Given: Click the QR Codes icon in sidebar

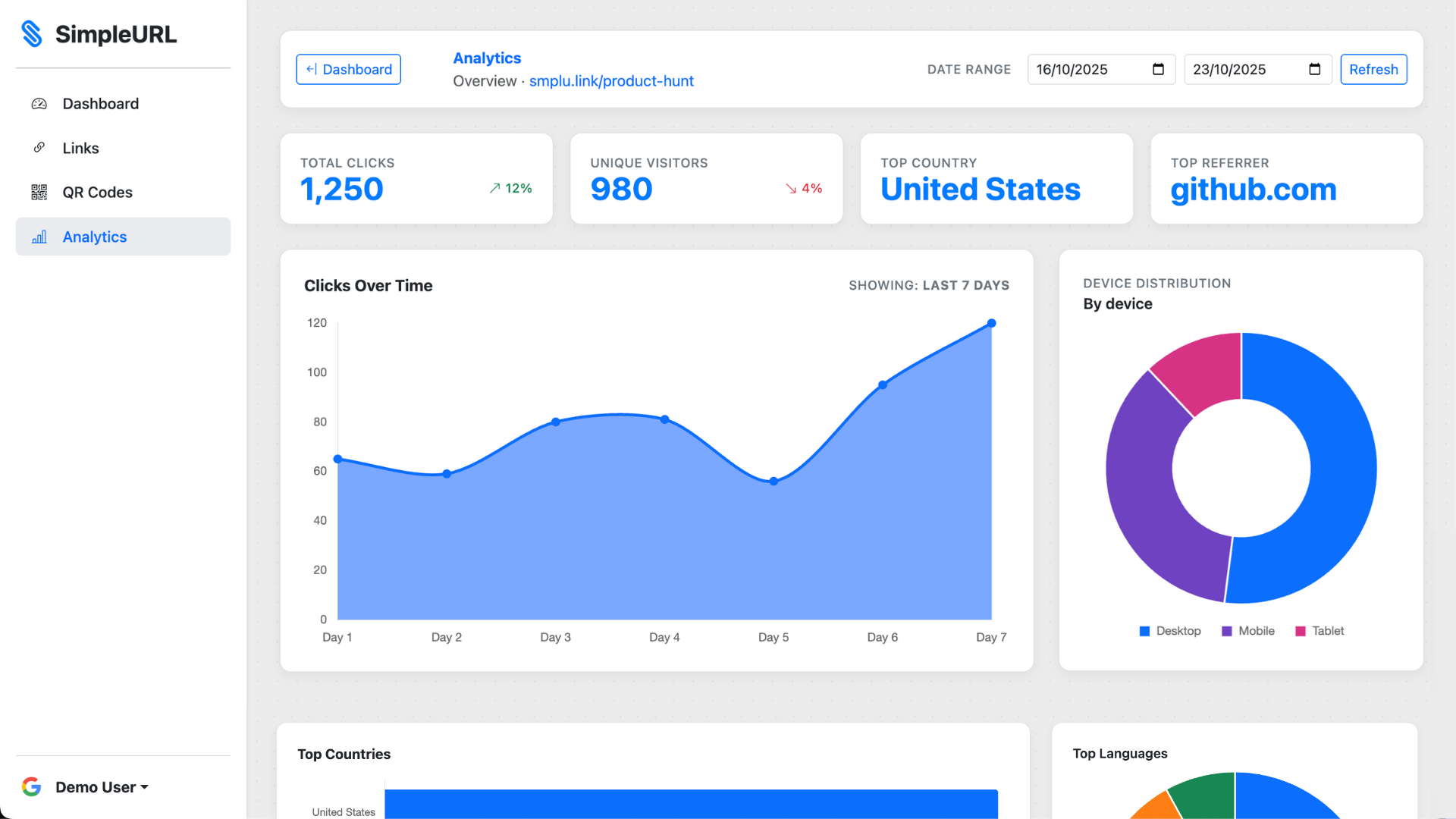Looking at the screenshot, I should pyautogui.click(x=39, y=193).
